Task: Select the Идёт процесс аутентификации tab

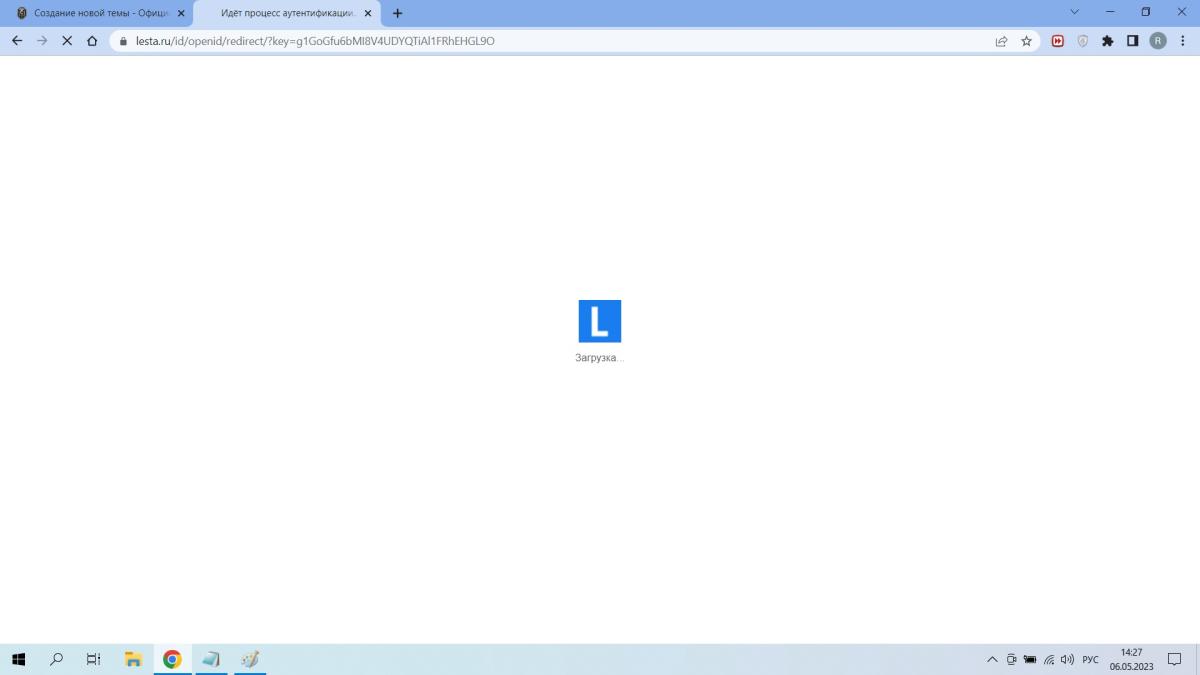Action: 285,13
